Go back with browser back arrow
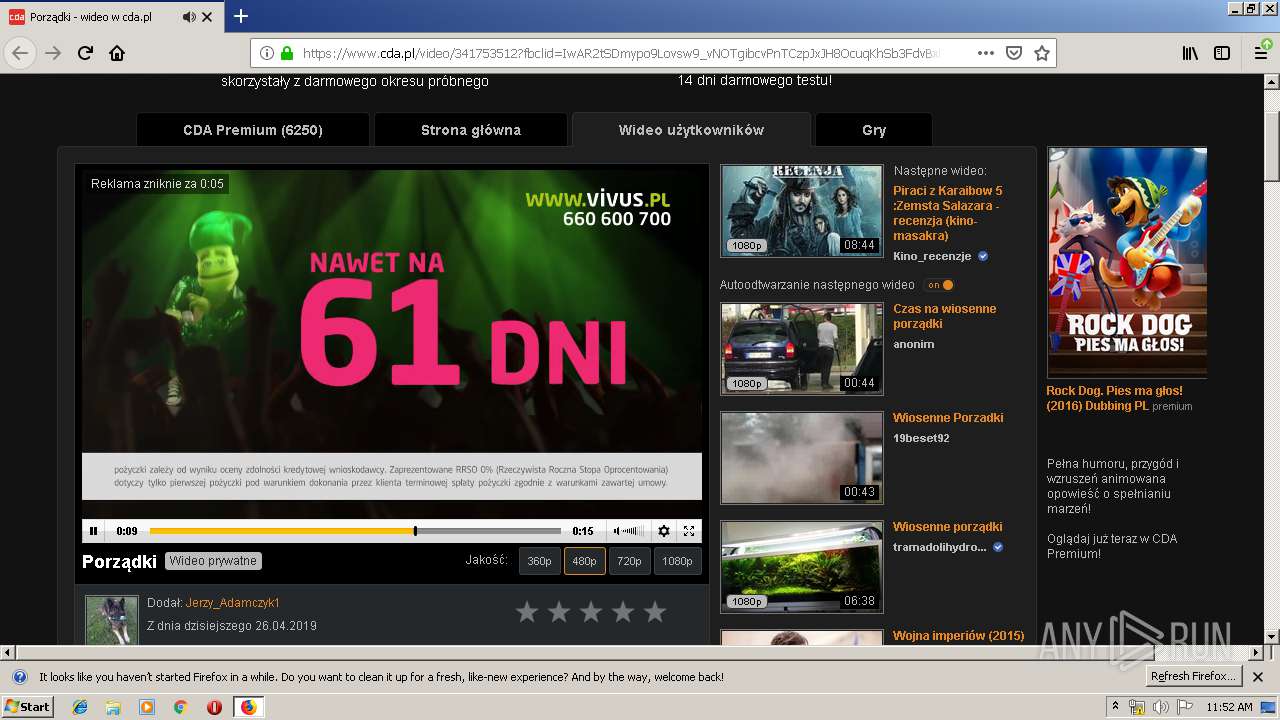The height and width of the screenshot is (720, 1280). [20, 53]
